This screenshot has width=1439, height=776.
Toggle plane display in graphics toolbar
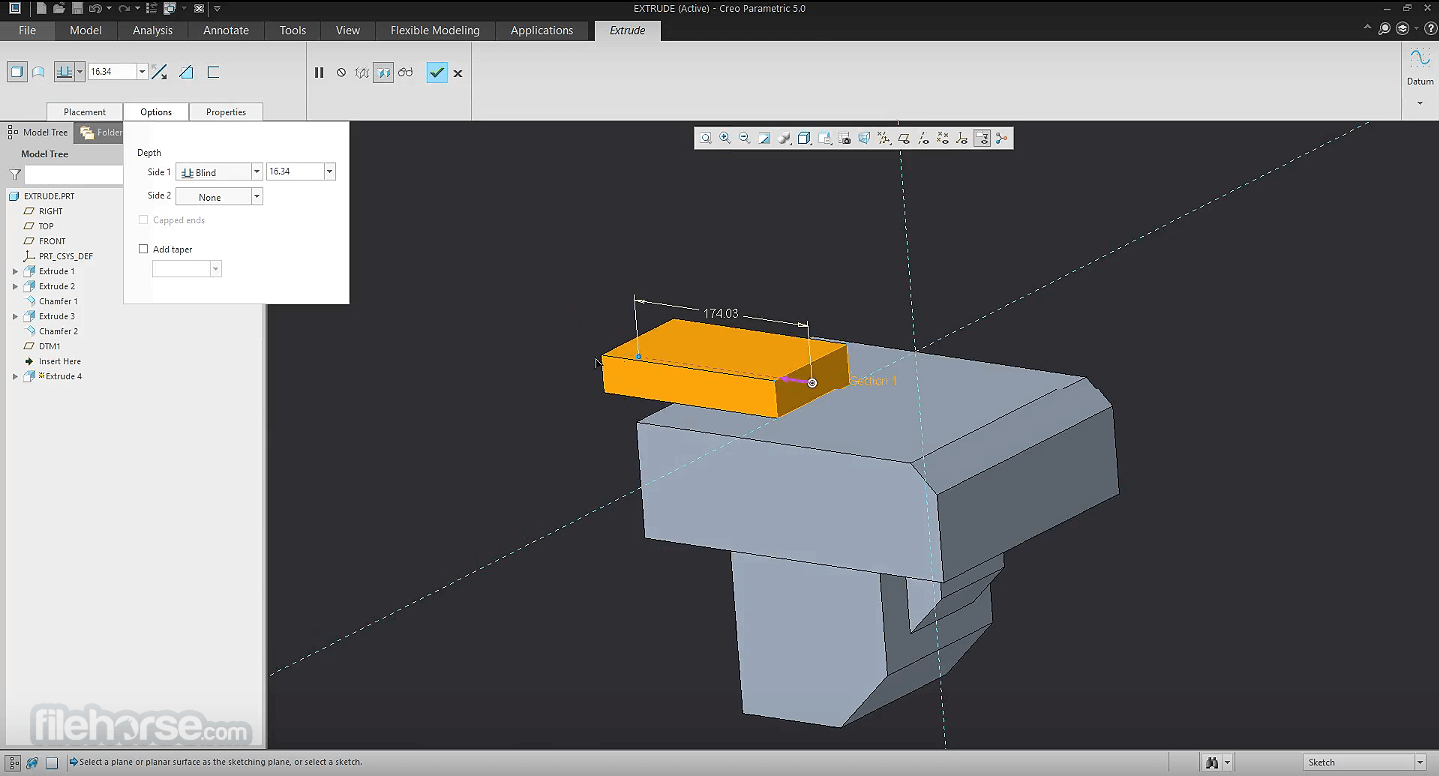(903, 138)
